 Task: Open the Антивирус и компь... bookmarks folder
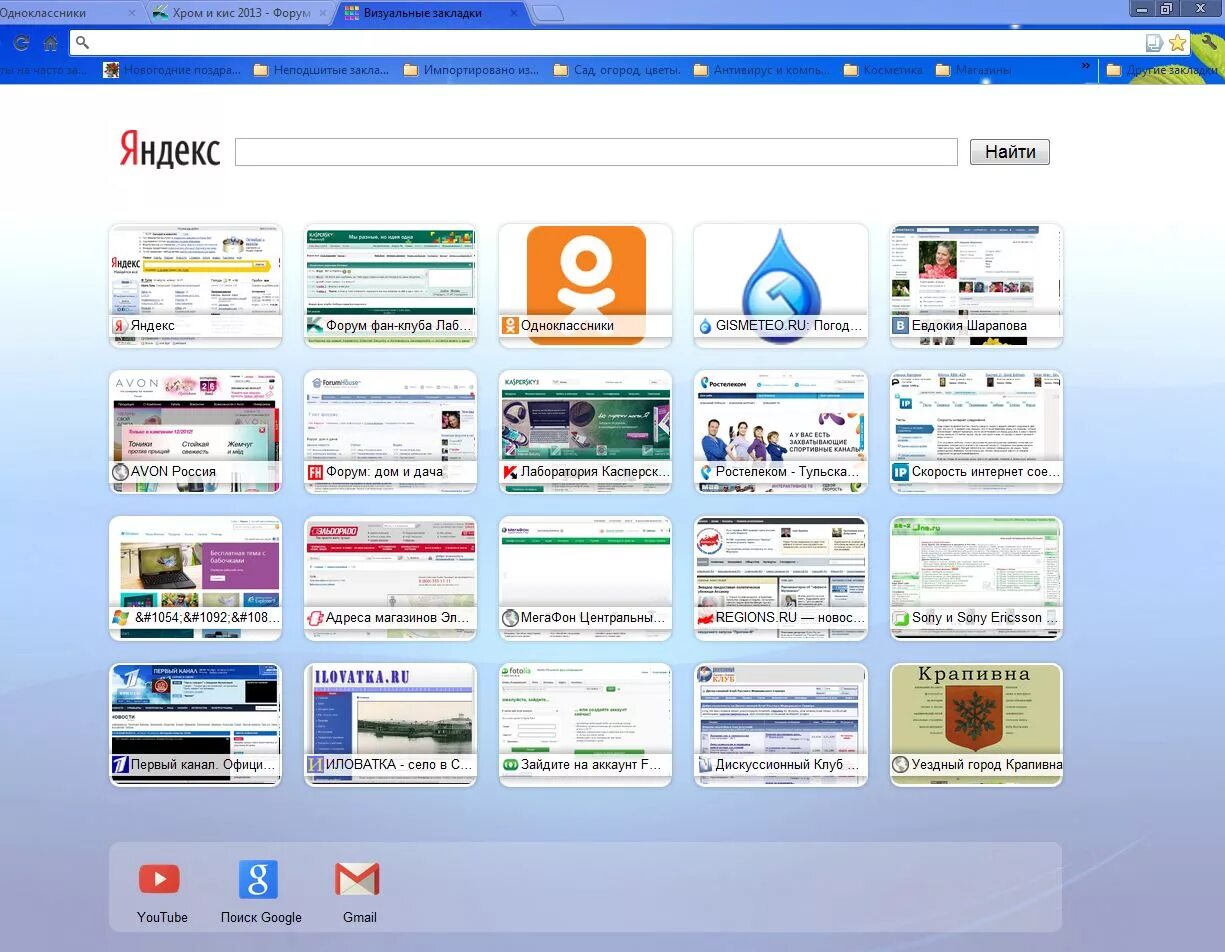coord(761,70)
